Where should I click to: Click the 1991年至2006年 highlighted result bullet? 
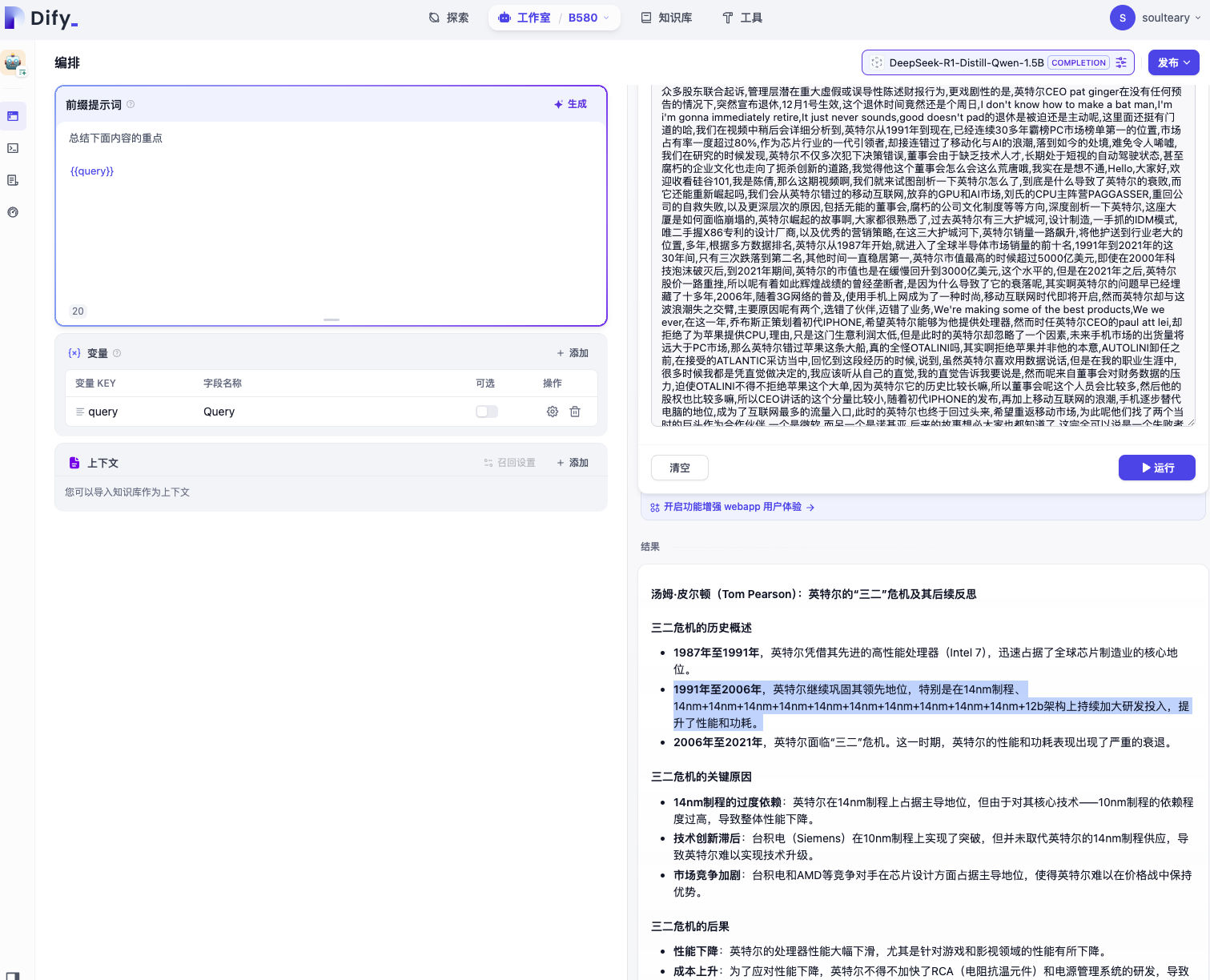point(931,706)
